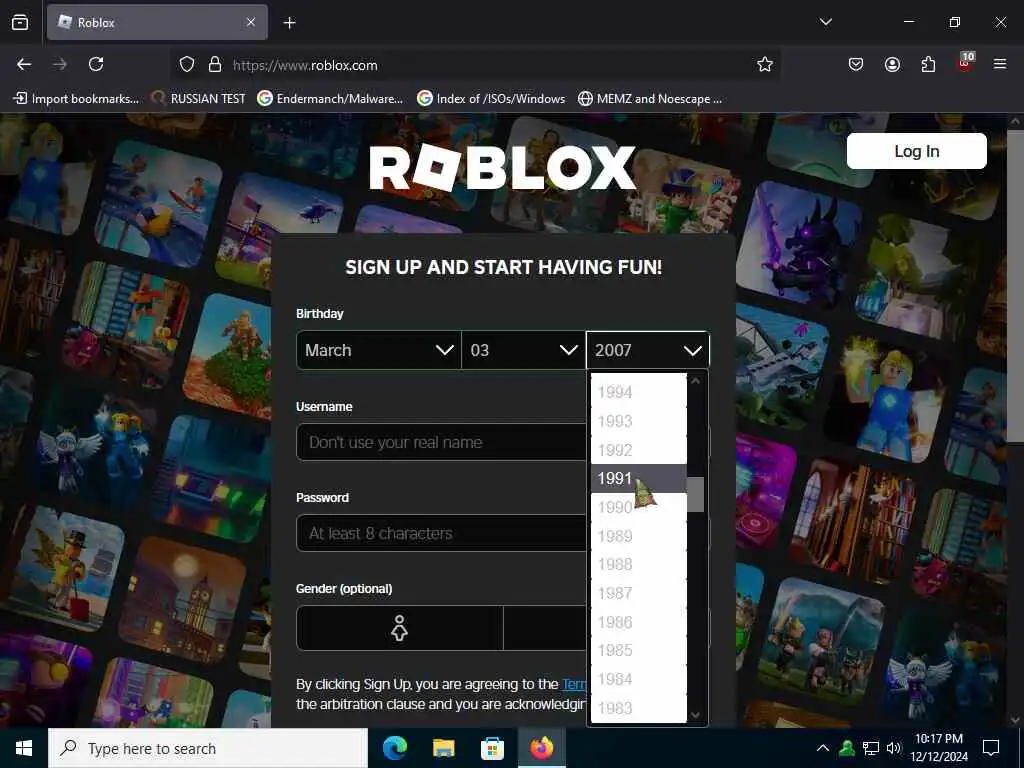Click the green user tray icon
This screenshot has width=1024, height=768.
click(x=847, y=748)
